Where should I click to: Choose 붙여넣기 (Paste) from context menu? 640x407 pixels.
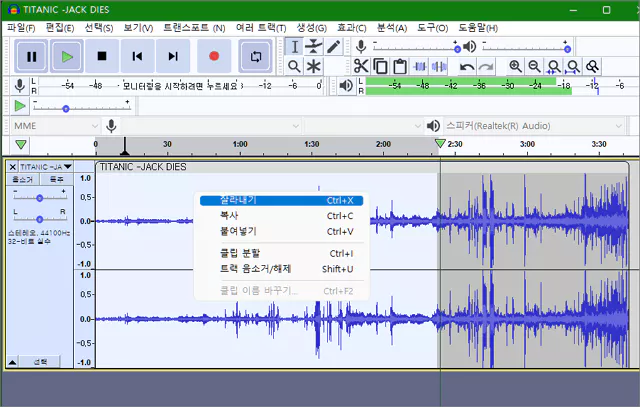(281, 231)
